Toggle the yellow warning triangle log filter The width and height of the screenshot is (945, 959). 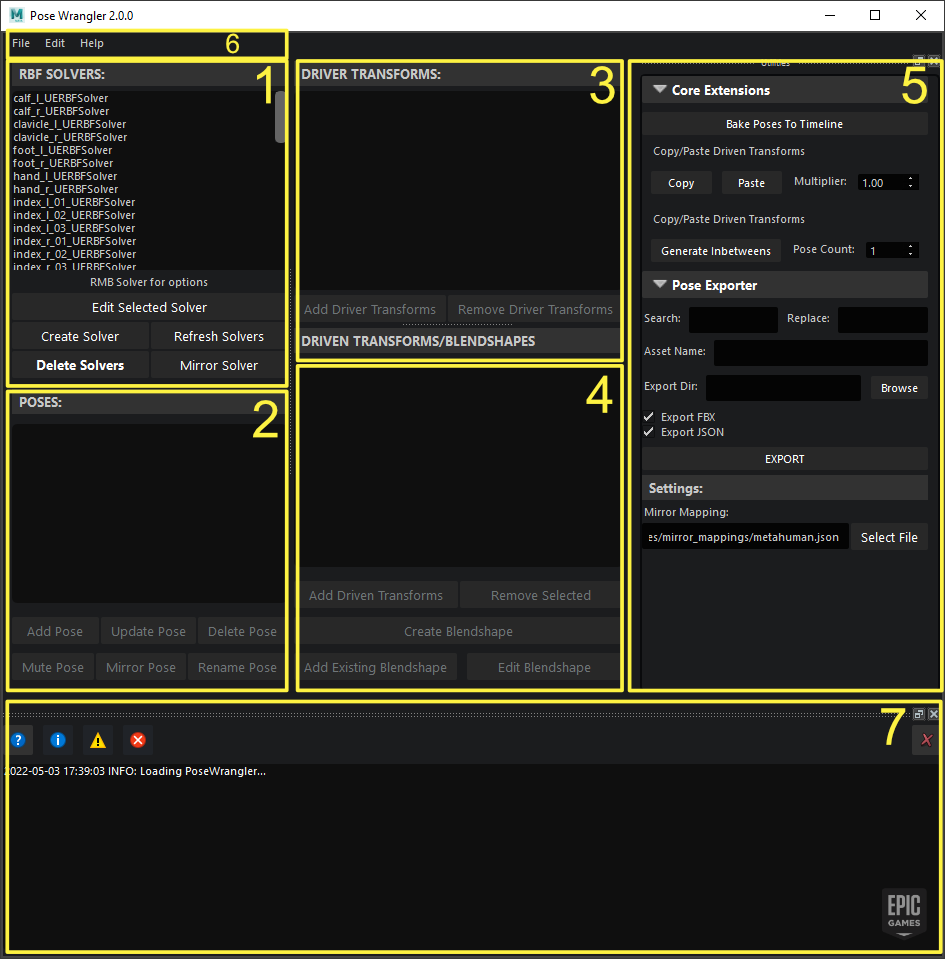98,740
